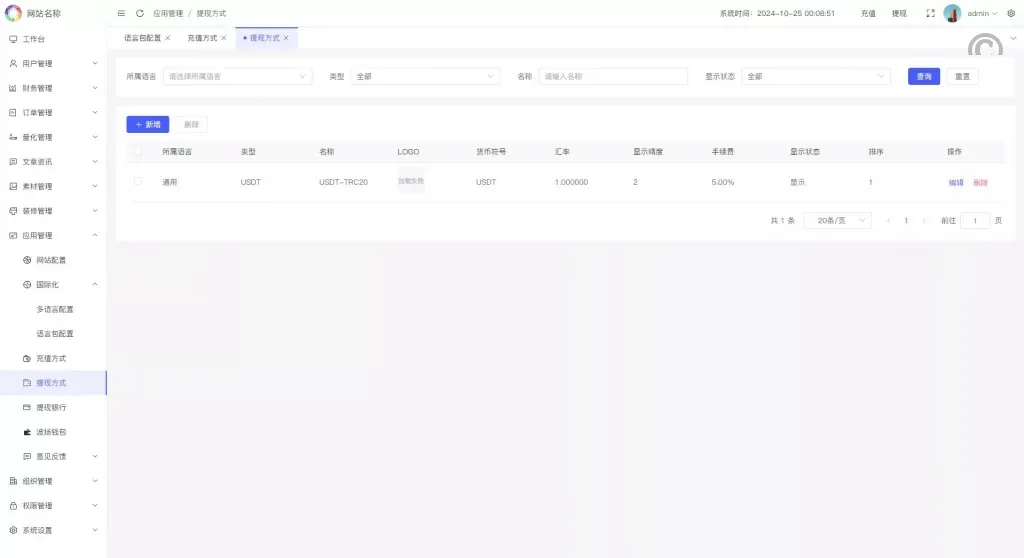Click the 文章资讯 icon in sidebar
Image resolution: width=1024 pixels, height=558 pixels.
tap(13, 161)
